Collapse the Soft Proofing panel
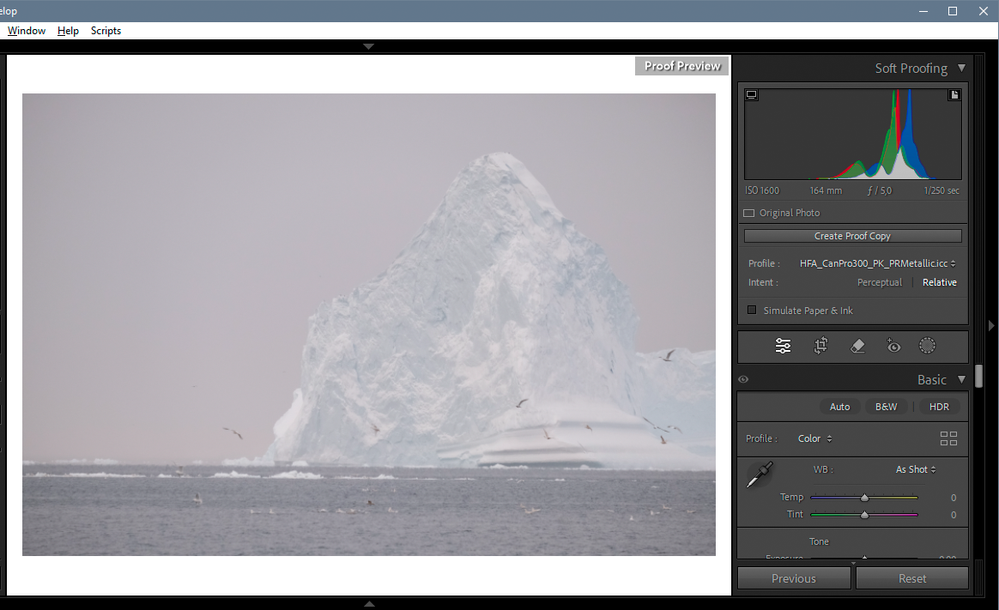 pos(961,68)
